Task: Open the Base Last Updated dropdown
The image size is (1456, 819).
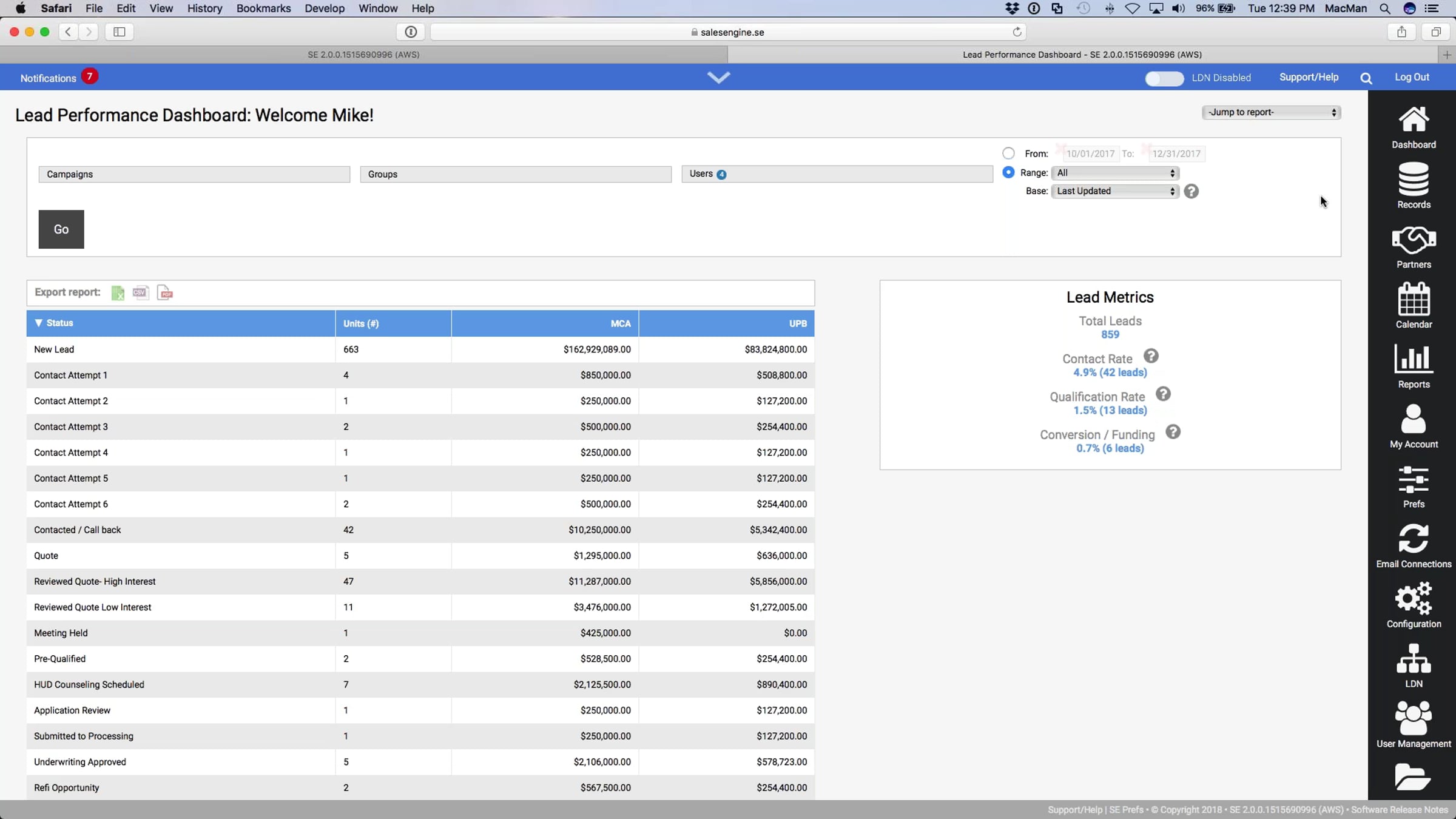Action: tap(1115, 191)
